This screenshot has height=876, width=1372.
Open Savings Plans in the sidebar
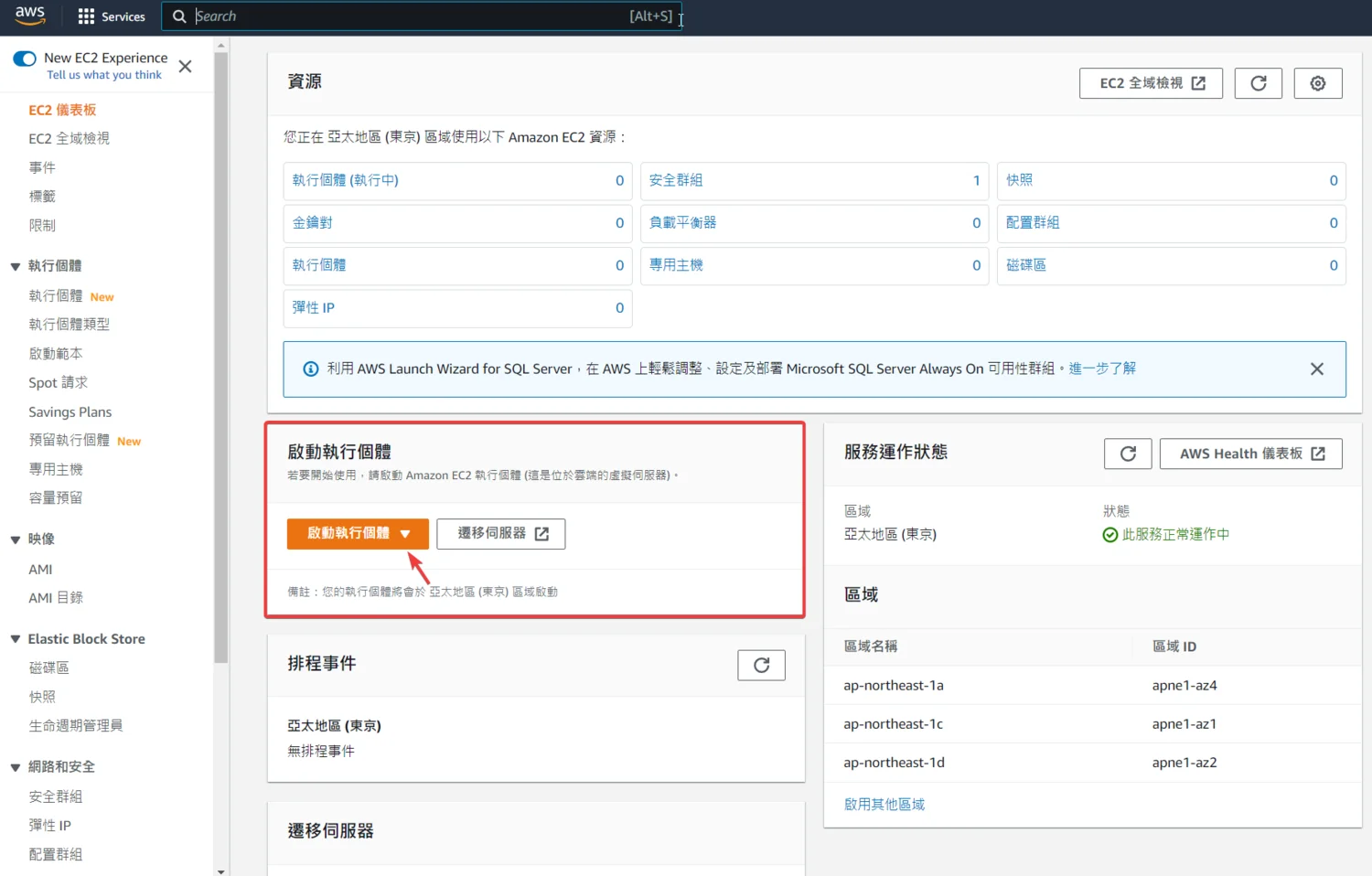70,412
